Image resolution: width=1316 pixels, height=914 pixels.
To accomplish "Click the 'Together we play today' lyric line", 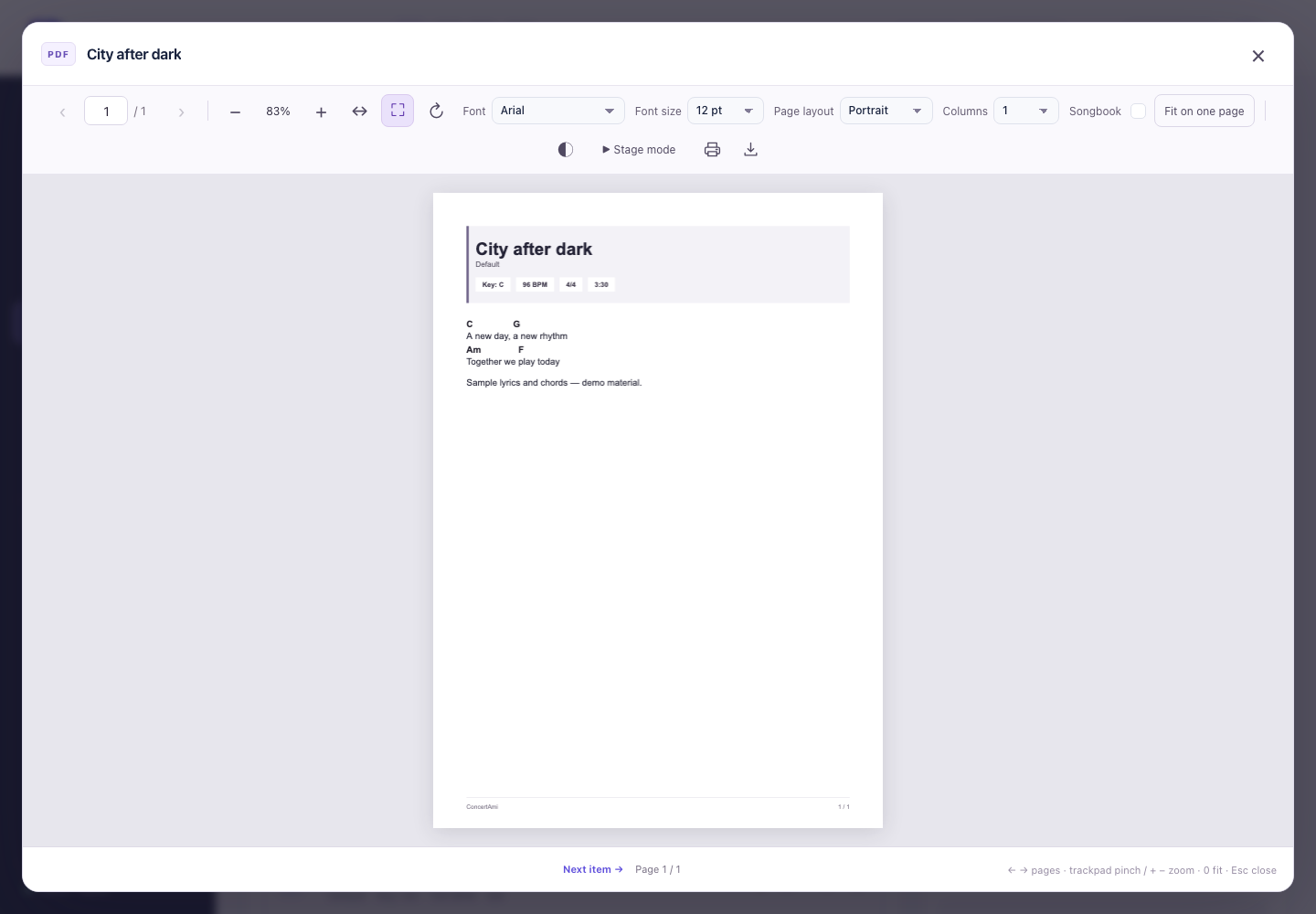I will pos(513,362).
